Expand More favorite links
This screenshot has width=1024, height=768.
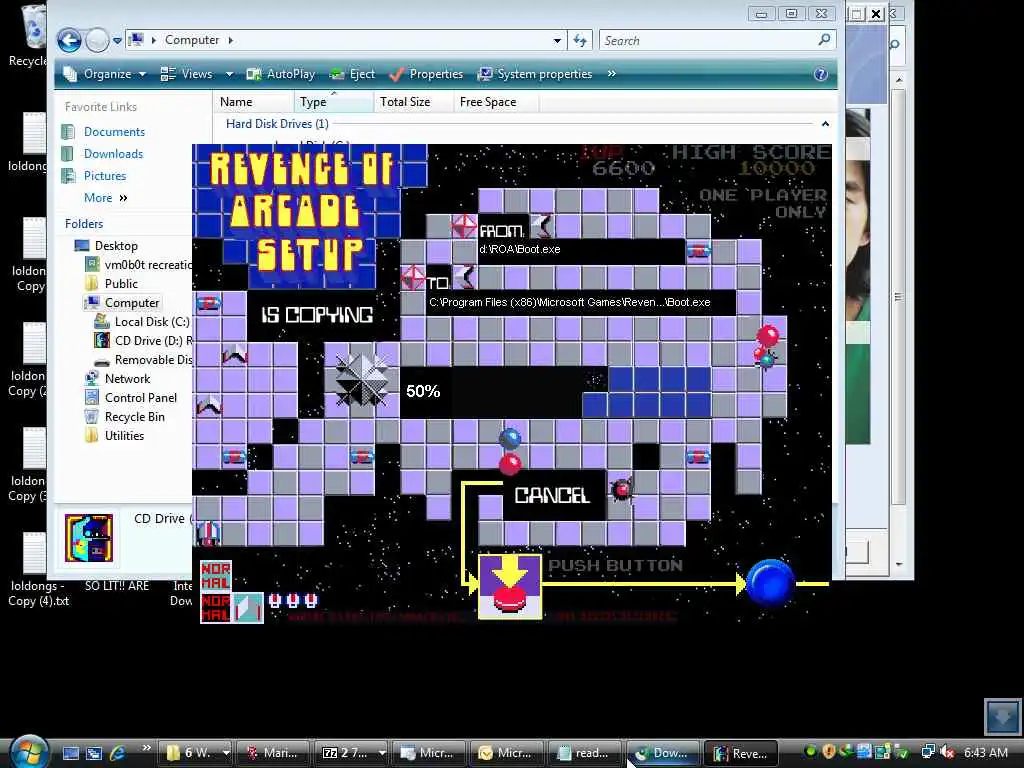(x=105, y=198)
